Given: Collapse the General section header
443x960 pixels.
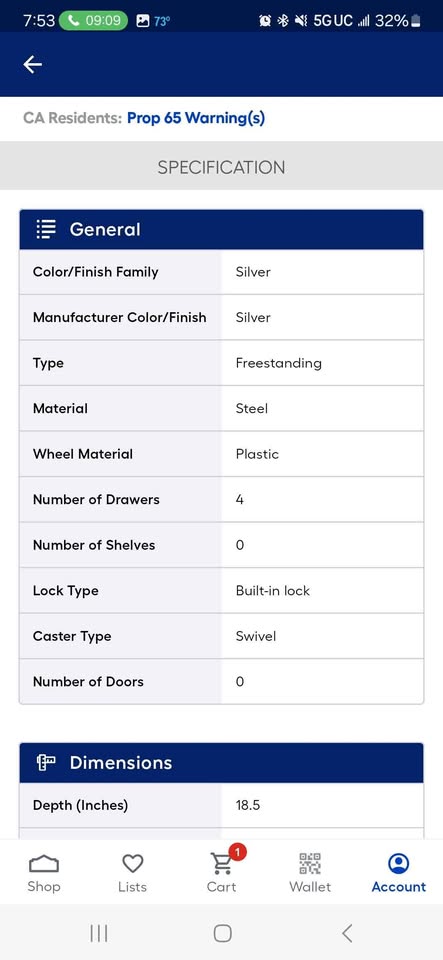Looking at the screenshot, I should click(222, 230).
